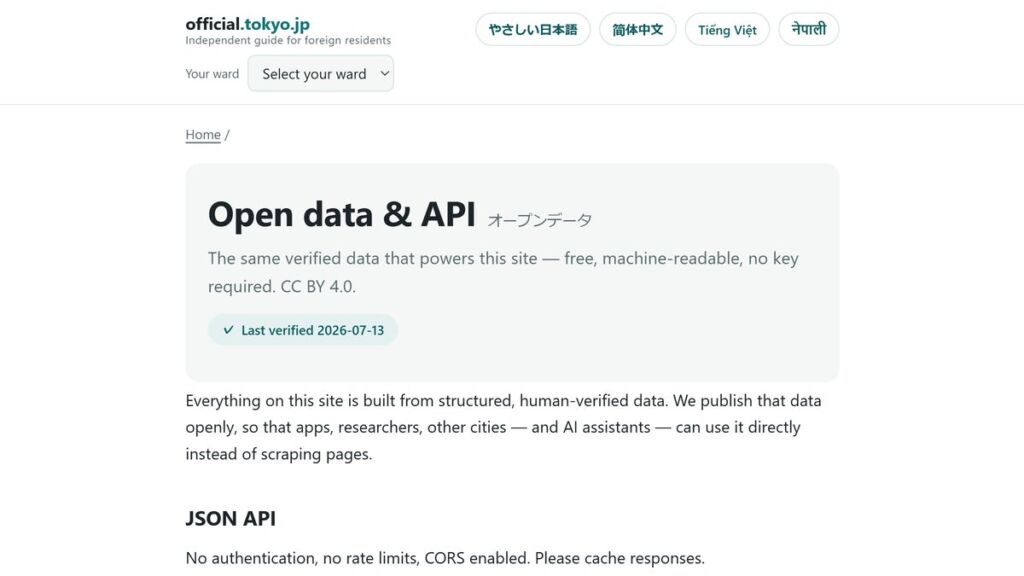Open the Select your ward dropdown

(x=321, y=74)
